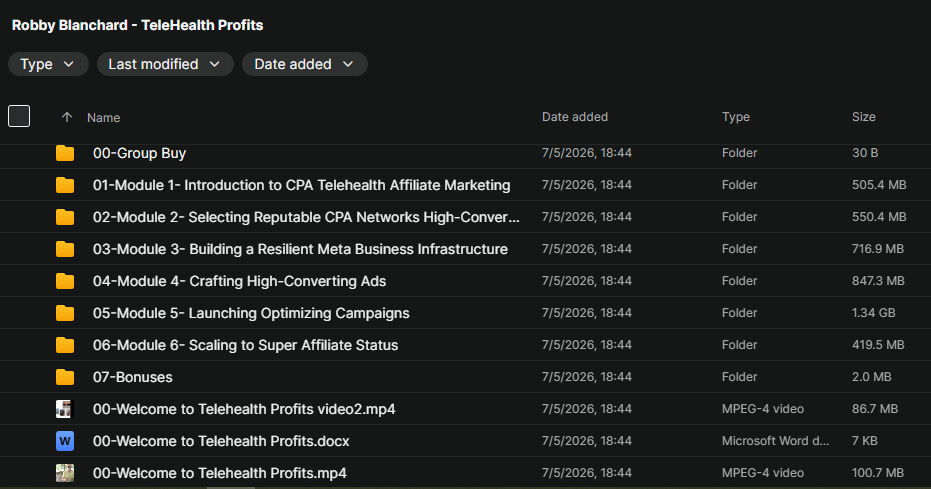The image size is (931, 489).
Task: Tick the select-all checkbox in the header
Action: coord(19,116)
